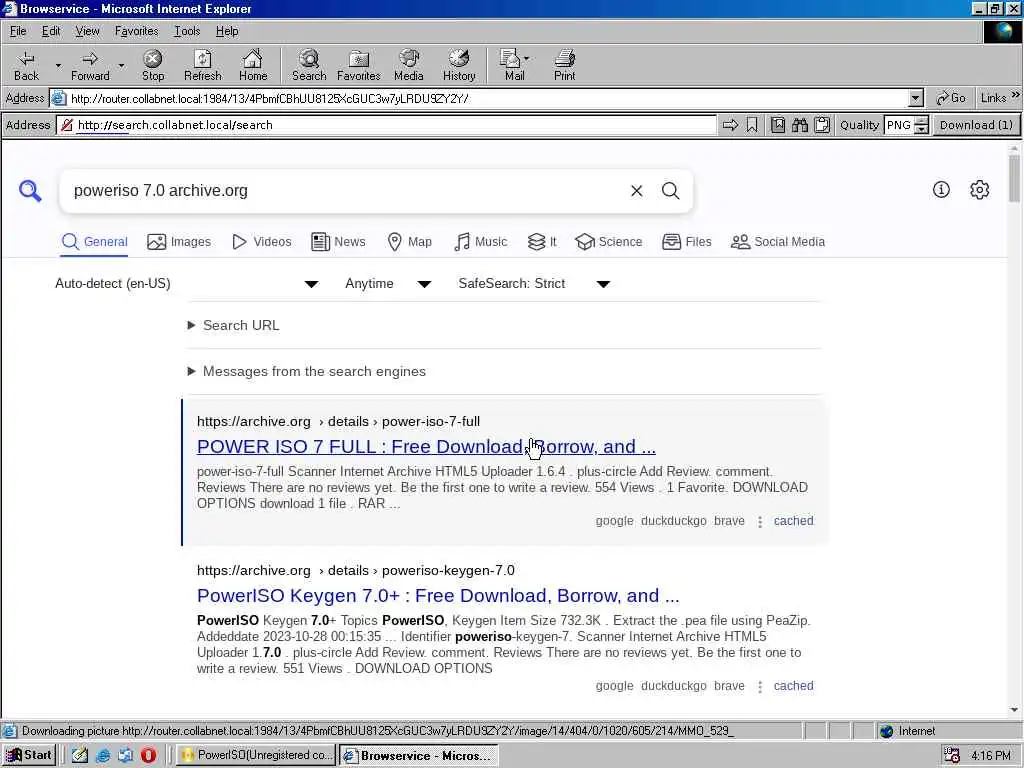This screenshot has width=1024, height=768.
Task: Open the search info circle icon
Action: click(x=941, y=189)
